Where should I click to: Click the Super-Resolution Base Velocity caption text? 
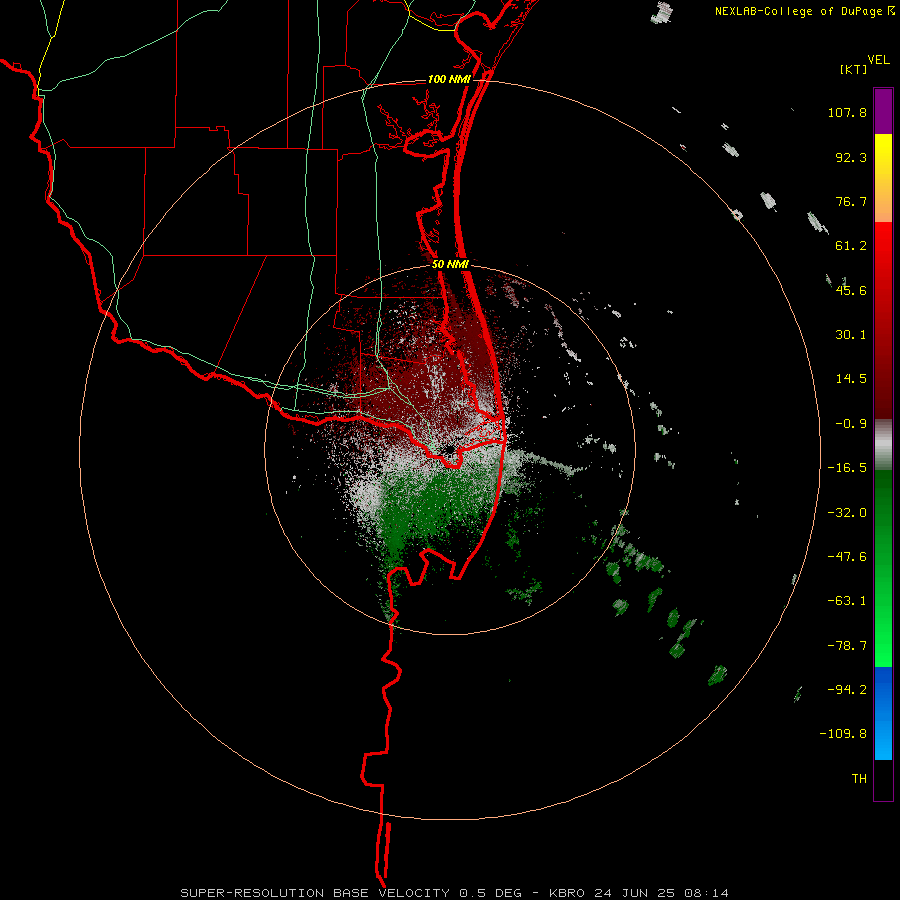pos(455,893)
